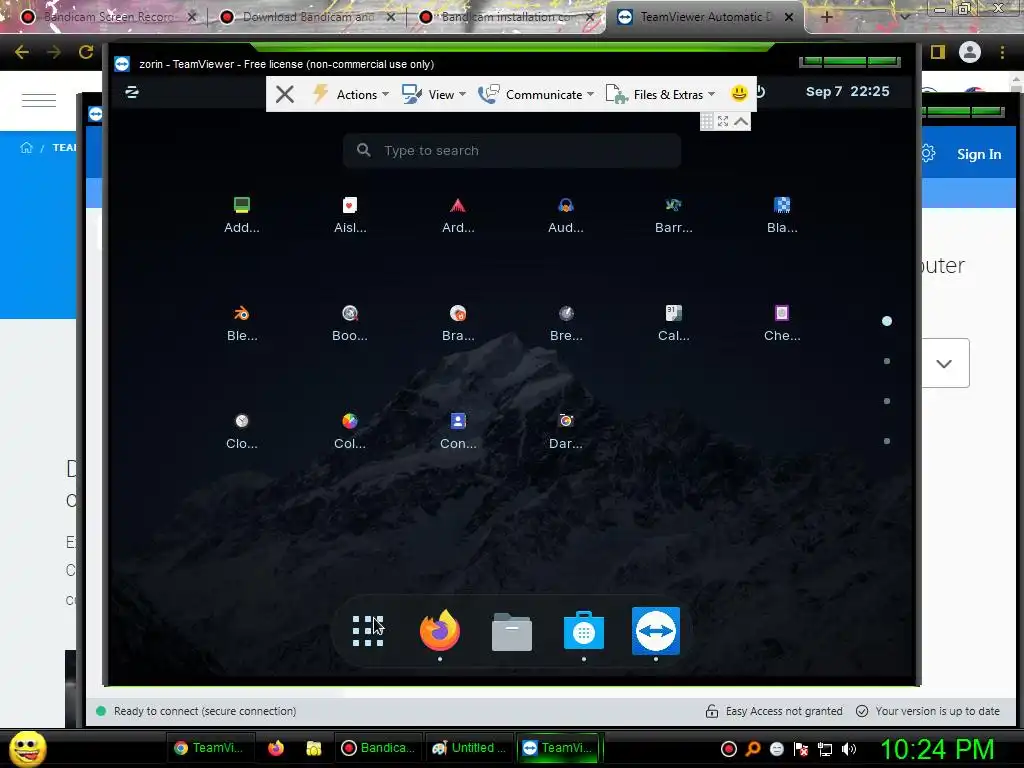The width and height of the screenshot is (1024, 768).
Task: Open a new browser tab
Action: (x=826, y=17)
